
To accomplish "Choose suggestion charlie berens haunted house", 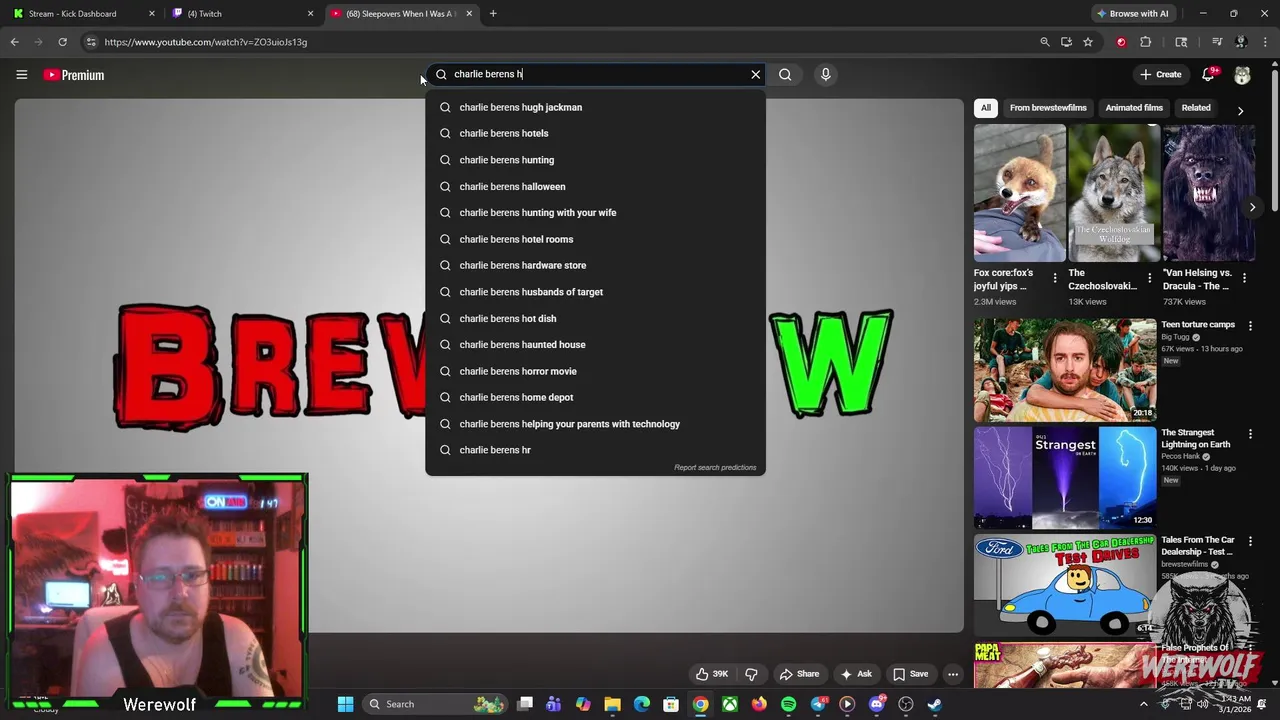I will point(595,345).
